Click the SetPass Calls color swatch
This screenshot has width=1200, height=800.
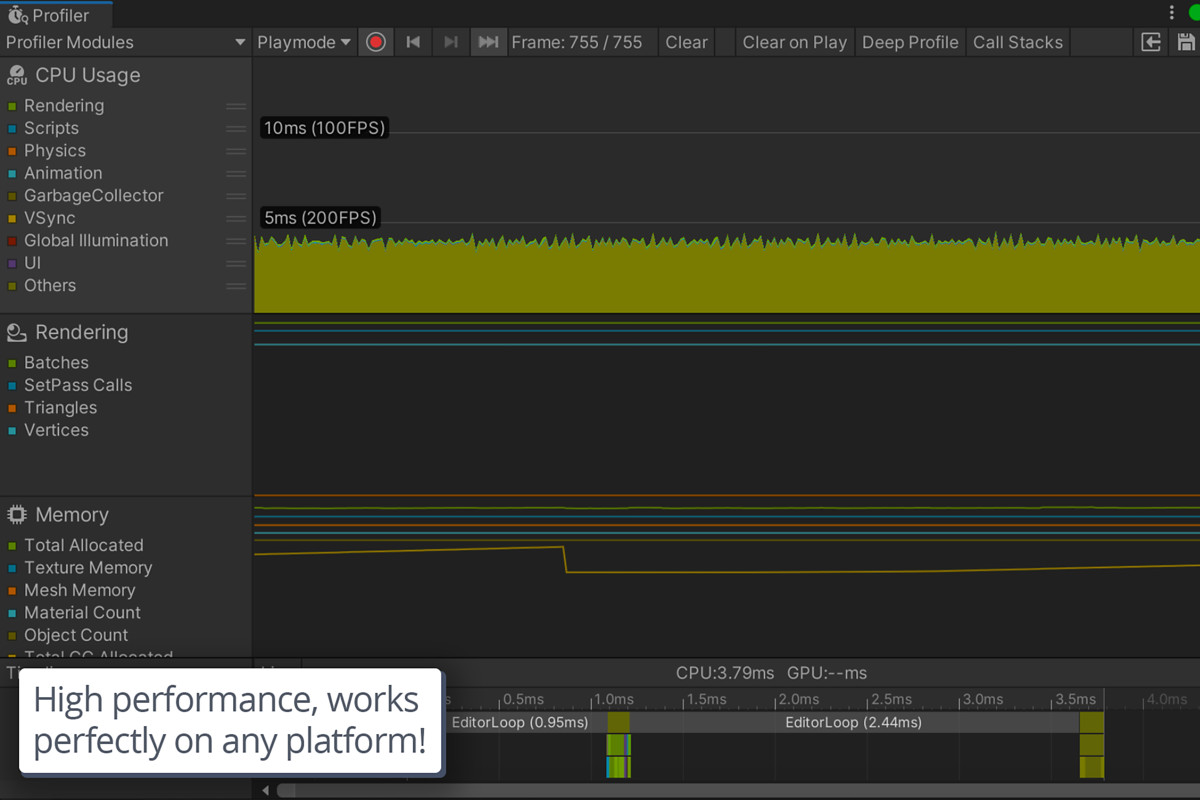coord(12,386)
